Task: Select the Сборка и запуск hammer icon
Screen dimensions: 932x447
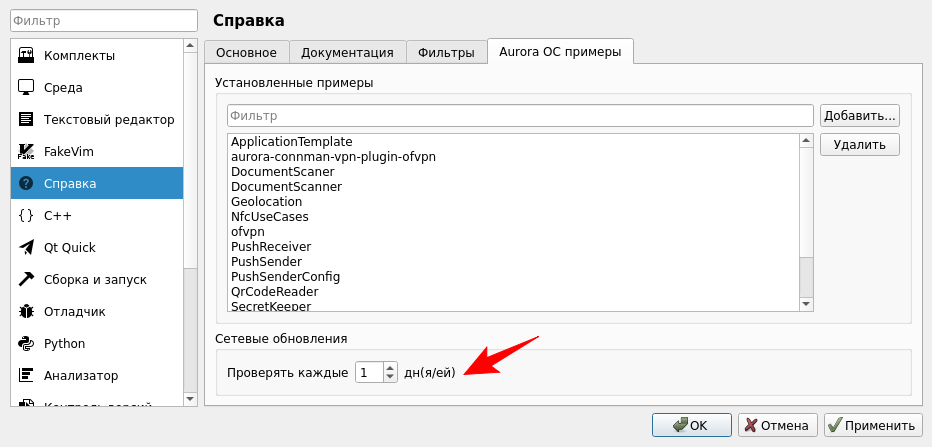Action: pyautogui.click(x=27, y=279)
